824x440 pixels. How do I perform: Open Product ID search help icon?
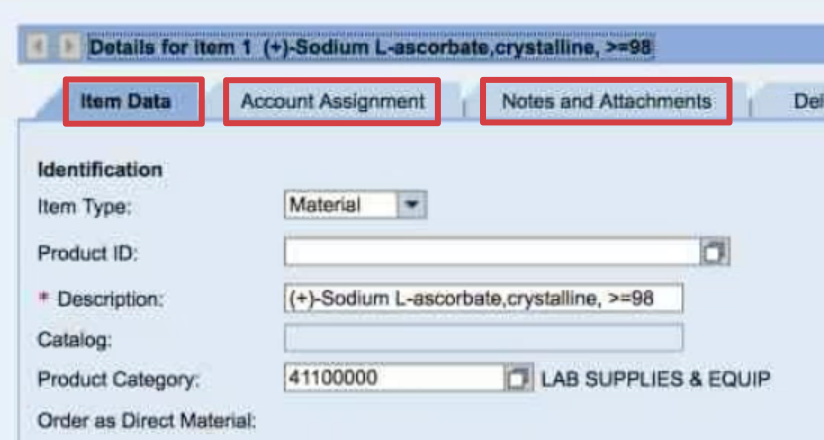coord(714,252)
